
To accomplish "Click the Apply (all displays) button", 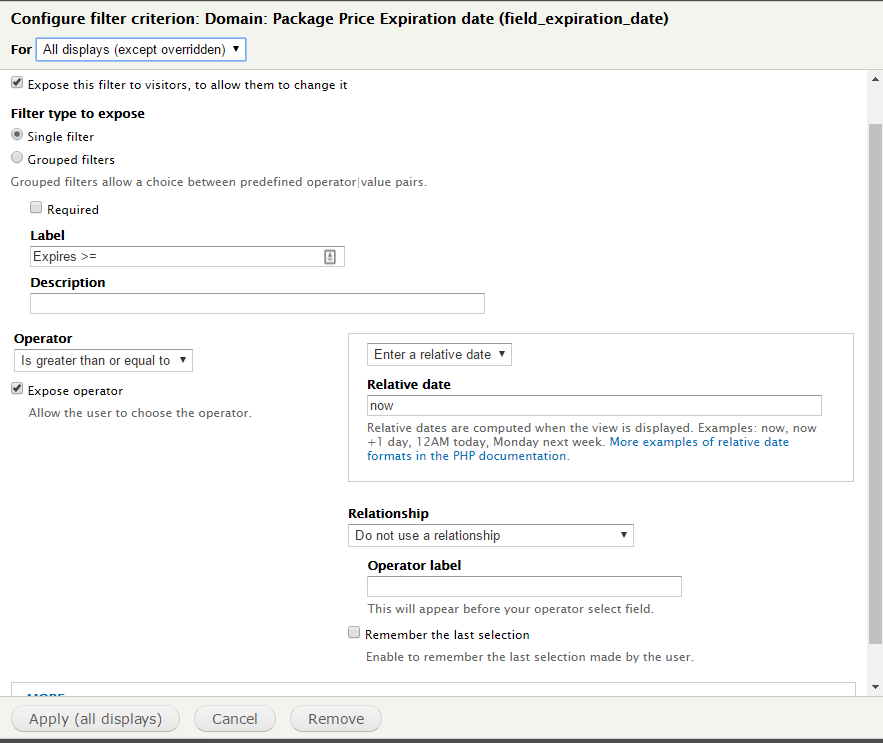I will pyautogui.click(x=95, y=718).
